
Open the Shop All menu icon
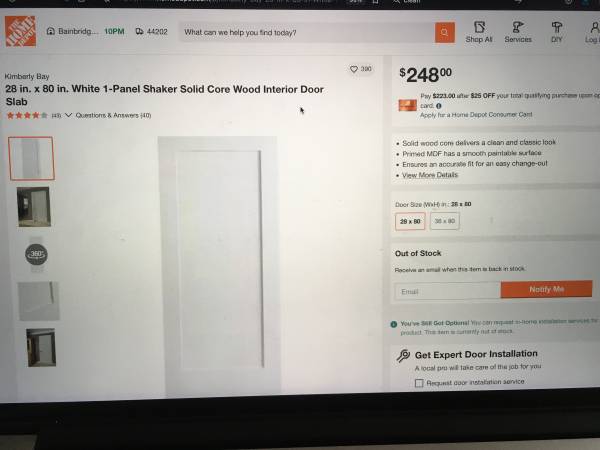click(x=479, y=27)
